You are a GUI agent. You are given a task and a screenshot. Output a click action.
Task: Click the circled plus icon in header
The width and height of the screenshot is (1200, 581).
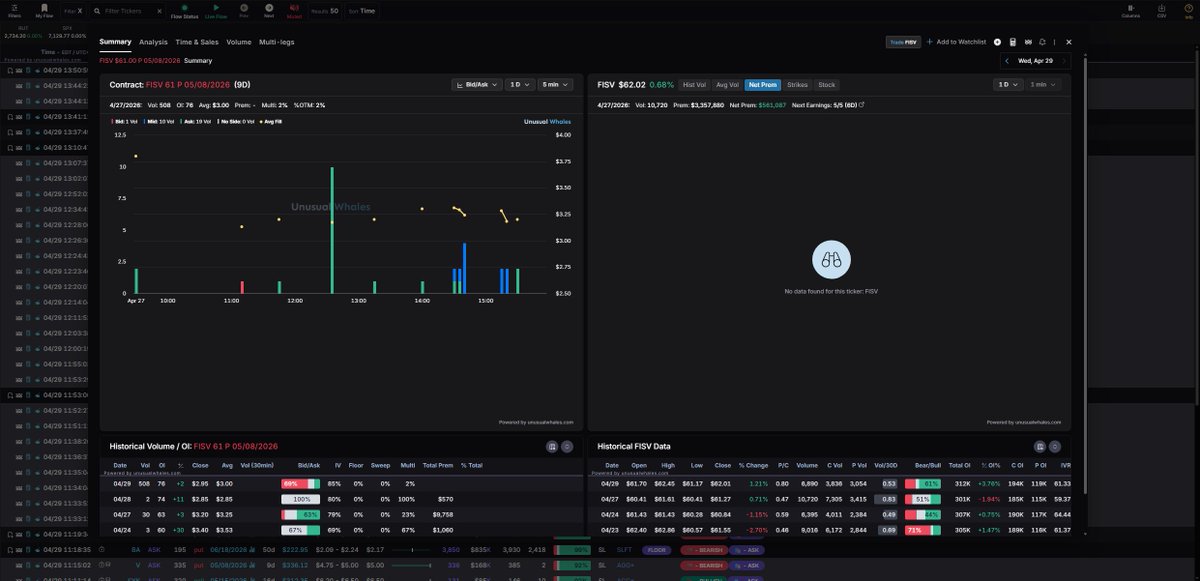click(997, 42)
